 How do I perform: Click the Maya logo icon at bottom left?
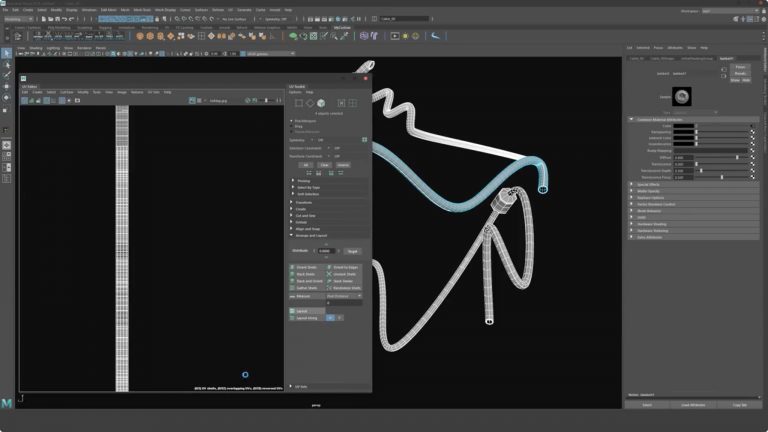tap(7, 402)
